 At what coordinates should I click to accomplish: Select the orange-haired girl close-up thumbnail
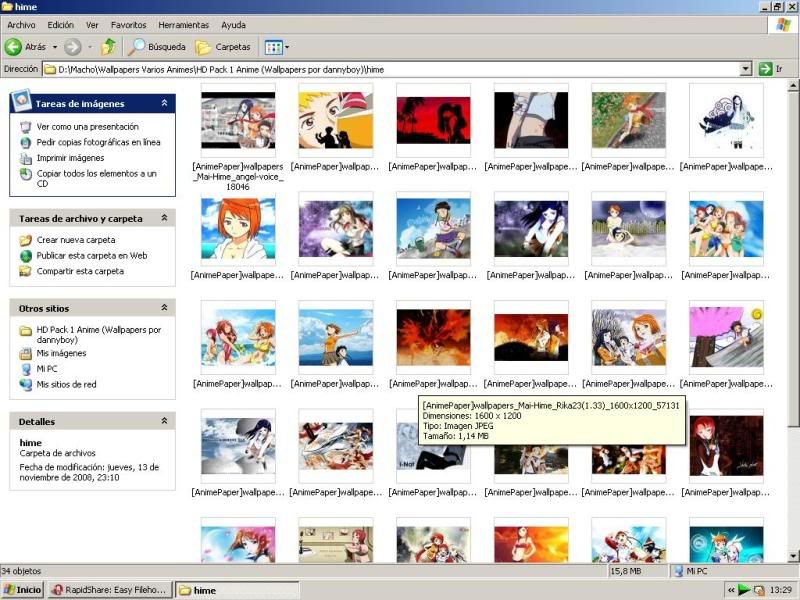238,229
